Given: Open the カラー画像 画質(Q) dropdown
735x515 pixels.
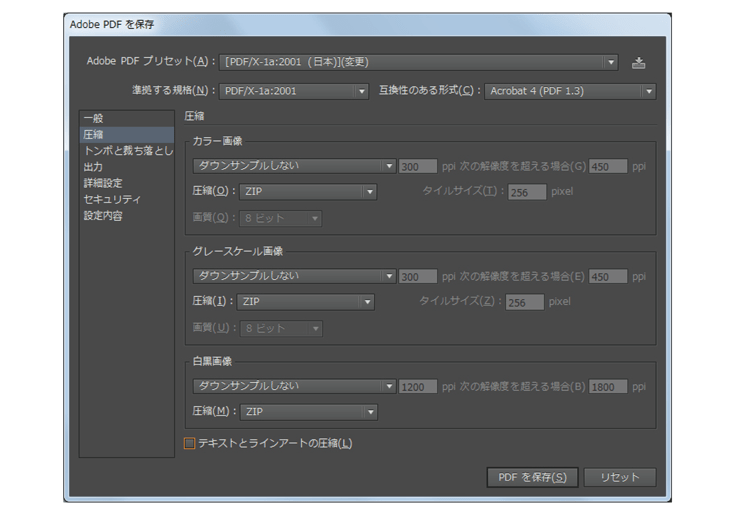Looking at the screenshot, I should tap(280, 218).
